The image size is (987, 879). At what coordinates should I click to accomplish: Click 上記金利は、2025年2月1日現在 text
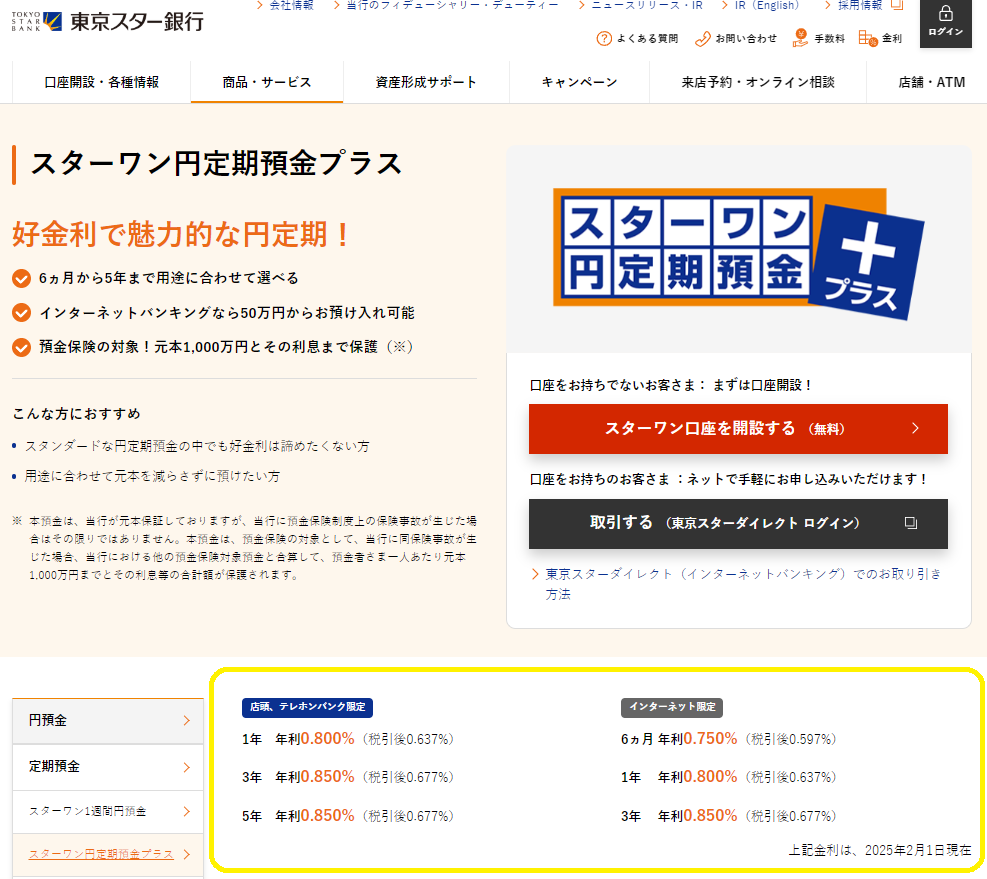tap(879, 851)
